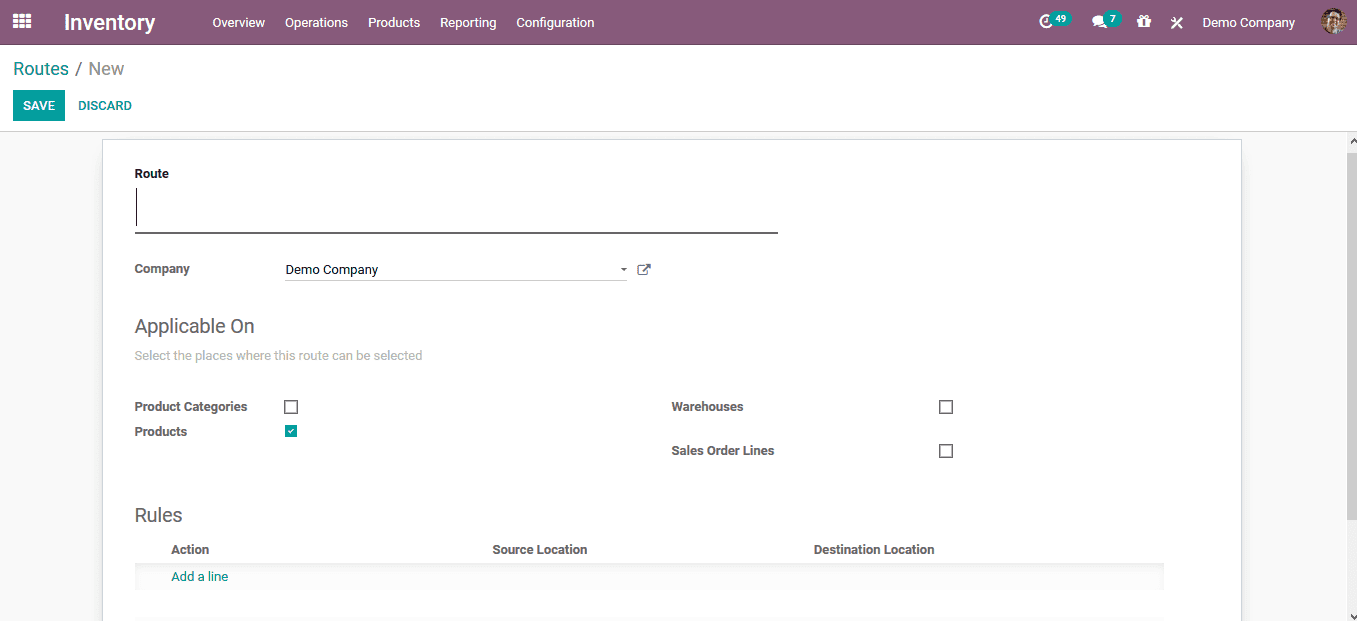Discard the new route
Image resolution: width=1357 pixels, height=621 pixels.
click(x=105, y=106)
